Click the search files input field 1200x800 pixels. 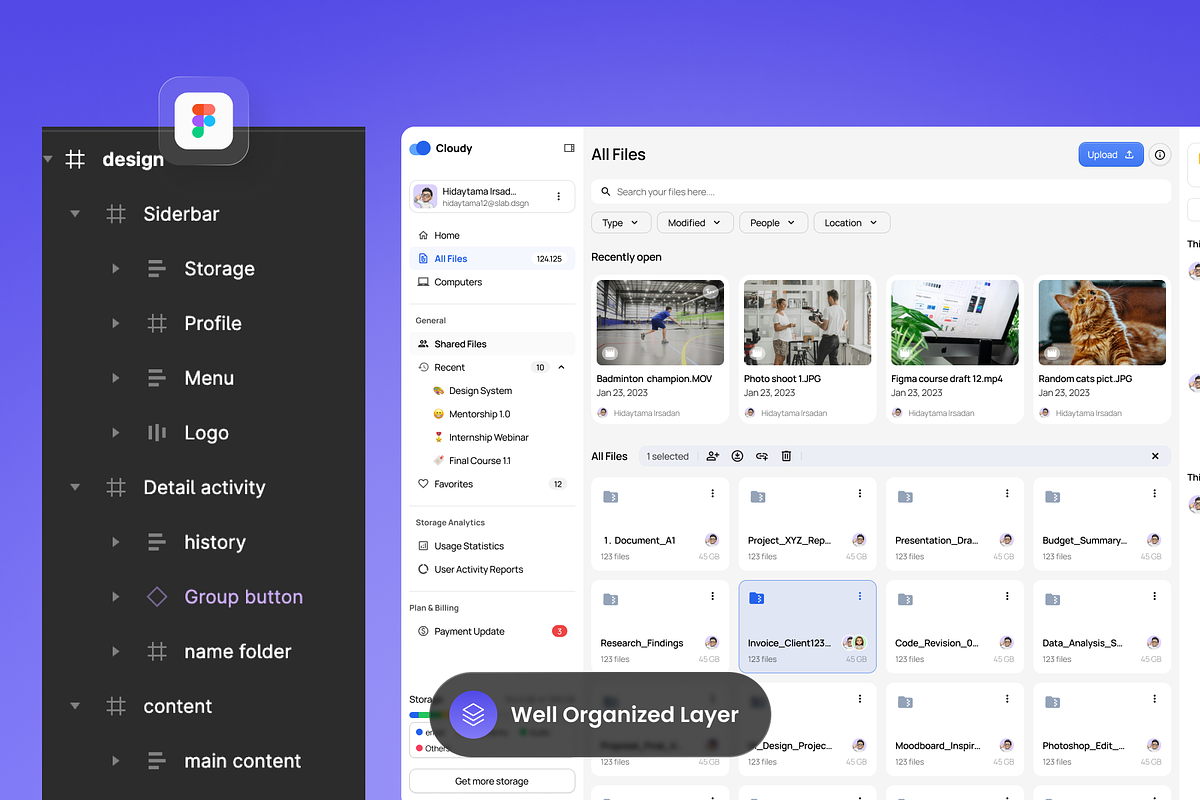point(880,192)
